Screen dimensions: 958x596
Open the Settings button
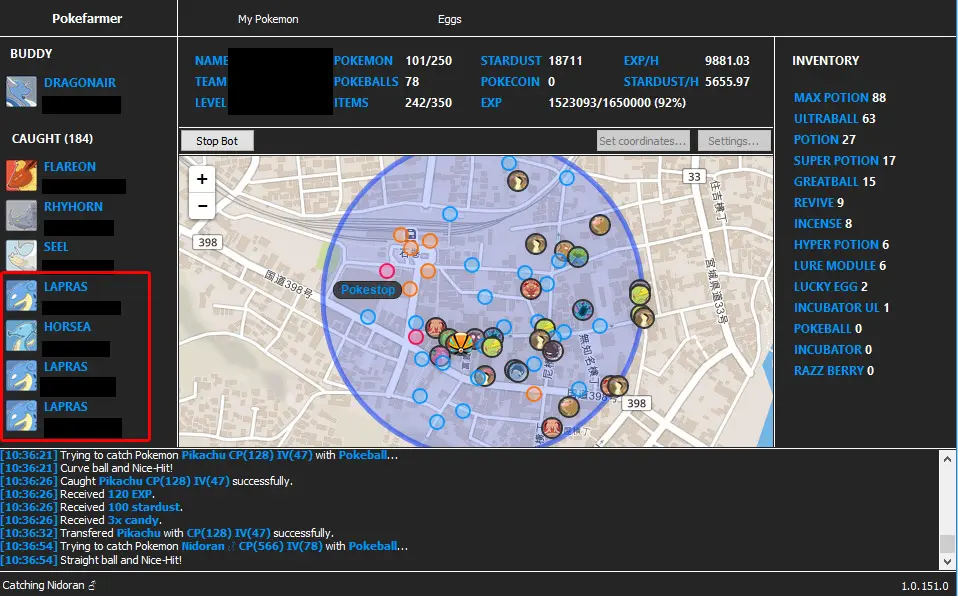point(734,141)
